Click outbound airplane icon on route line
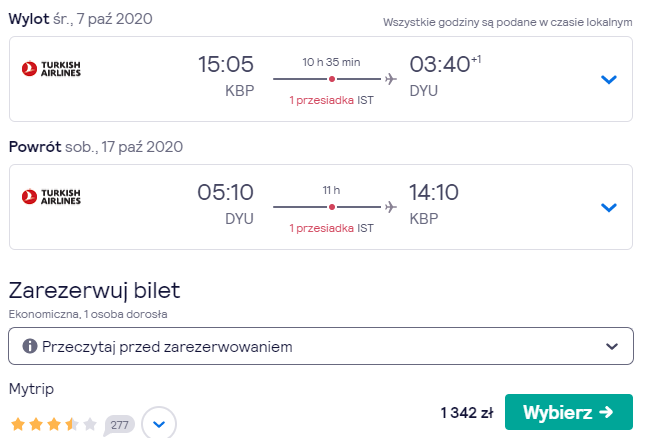This screenshot has height=438, width=645. (x=390, y=79)
